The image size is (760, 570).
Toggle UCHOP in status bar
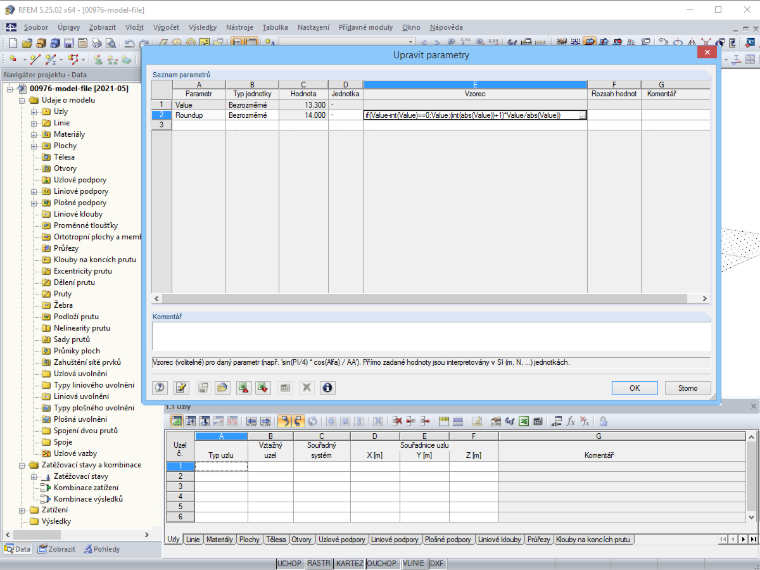tap(289, 563)
